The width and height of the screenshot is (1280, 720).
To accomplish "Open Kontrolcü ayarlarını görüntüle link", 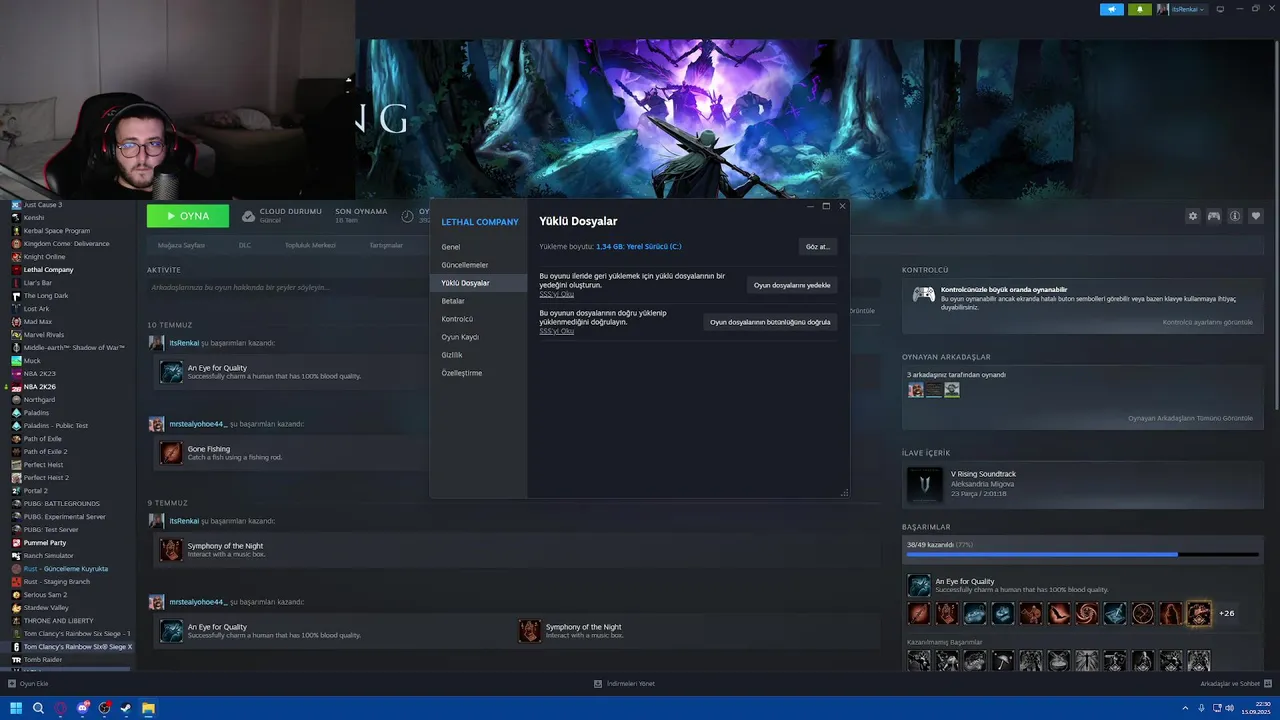I will pyautogui.click(x=1207, y=322).
